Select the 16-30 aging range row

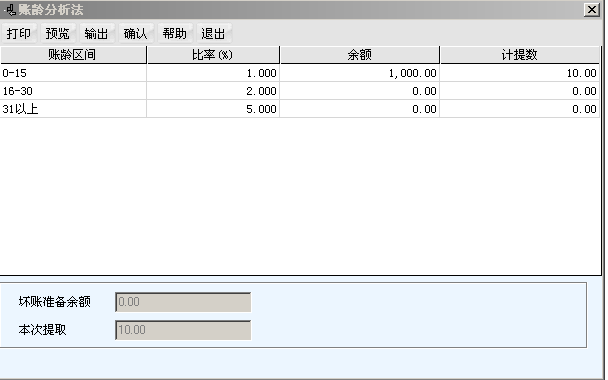point(300,91)
